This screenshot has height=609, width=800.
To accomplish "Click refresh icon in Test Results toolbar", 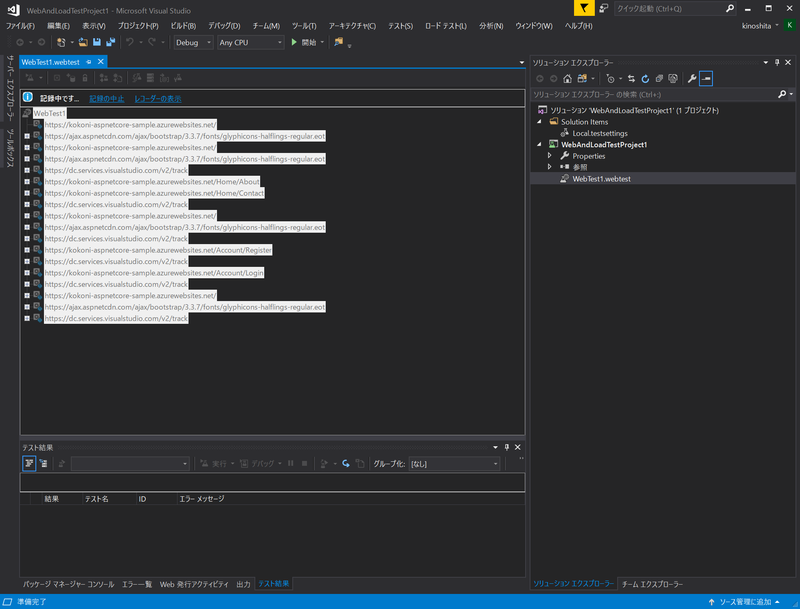I will pos(346,464).
